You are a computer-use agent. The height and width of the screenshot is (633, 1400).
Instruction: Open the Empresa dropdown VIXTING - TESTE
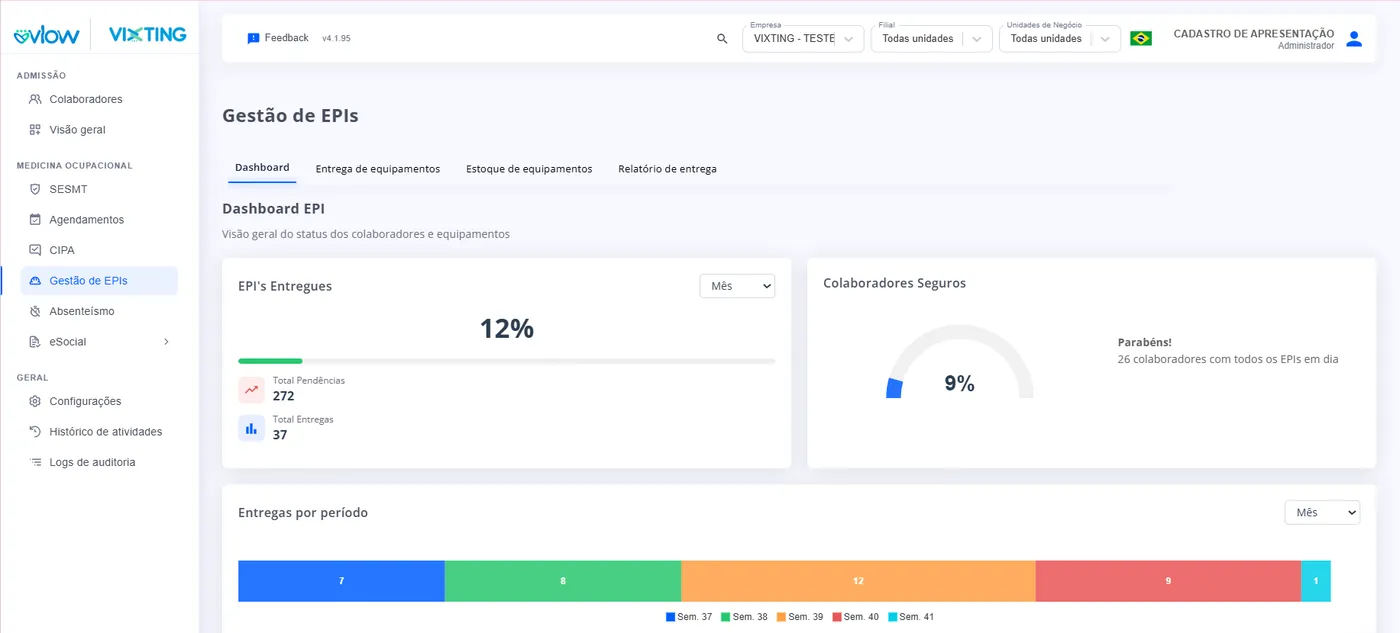803,39
